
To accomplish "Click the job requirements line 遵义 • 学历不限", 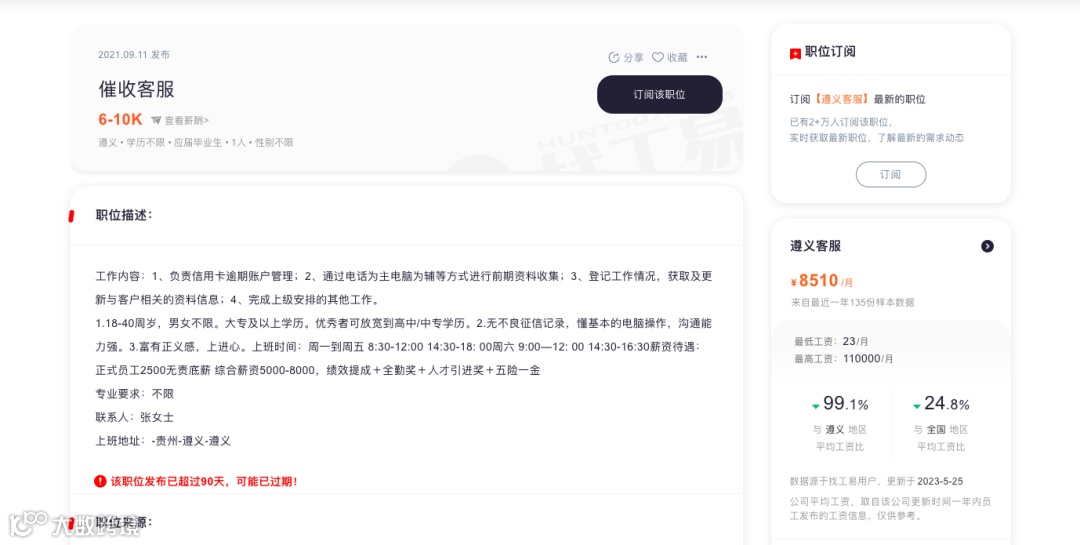I will pos(196,143).
